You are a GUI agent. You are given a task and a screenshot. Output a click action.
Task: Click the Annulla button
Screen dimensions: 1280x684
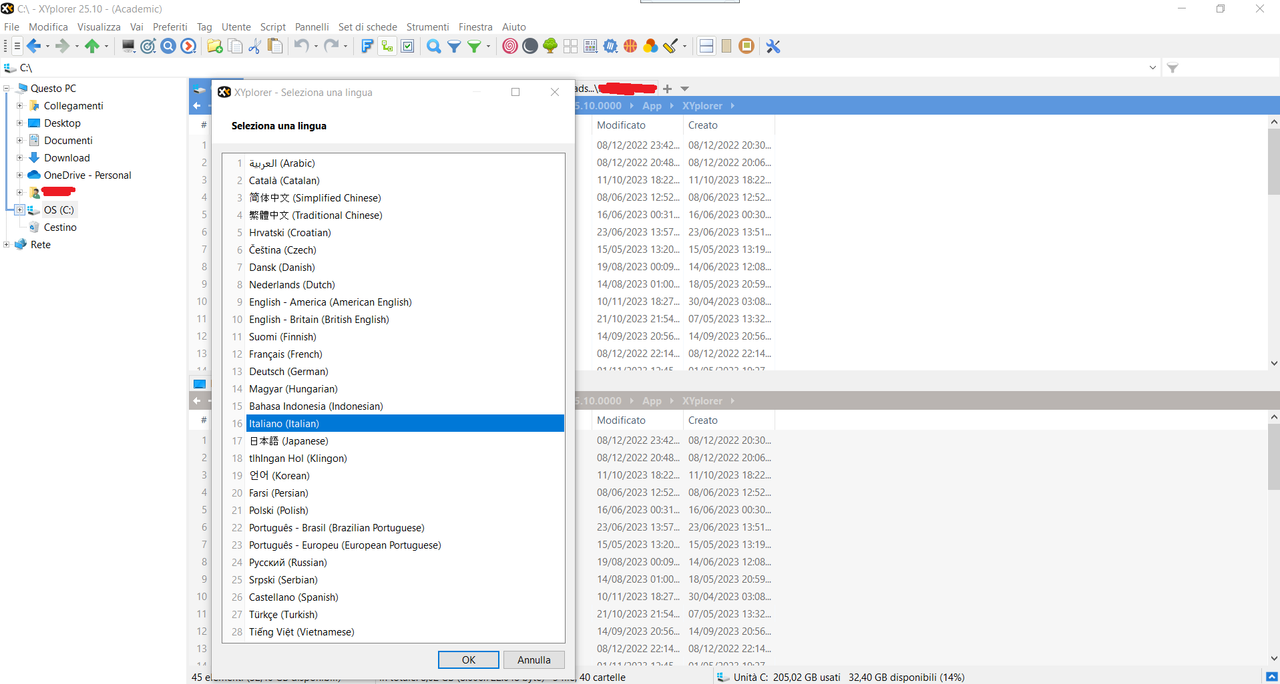pos(534,660)
